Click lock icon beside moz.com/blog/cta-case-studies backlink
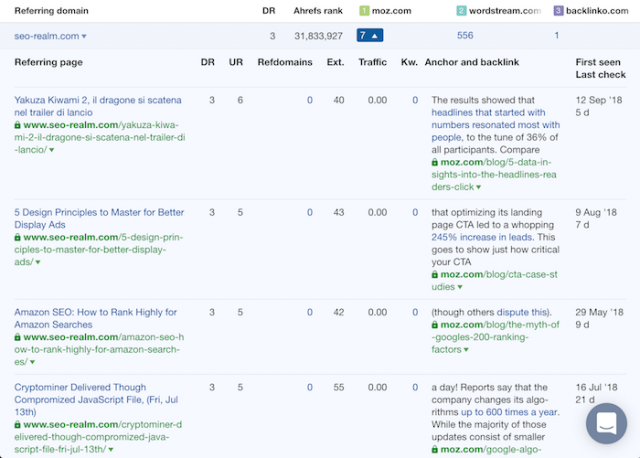The width and height of the screenshot is (640, 458). click(435, 274)
